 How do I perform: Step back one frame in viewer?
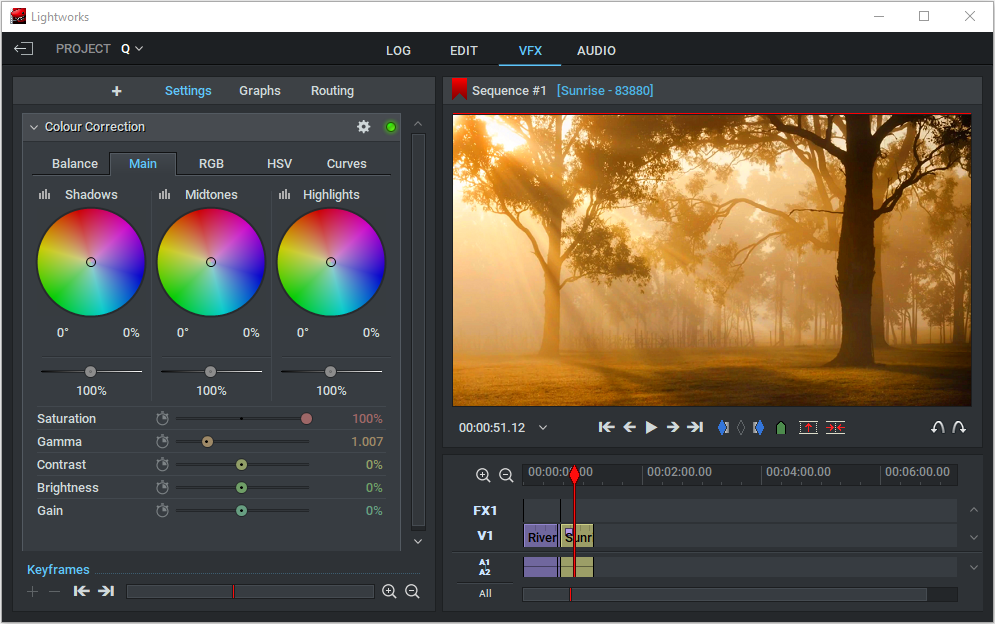pos(629,427)
